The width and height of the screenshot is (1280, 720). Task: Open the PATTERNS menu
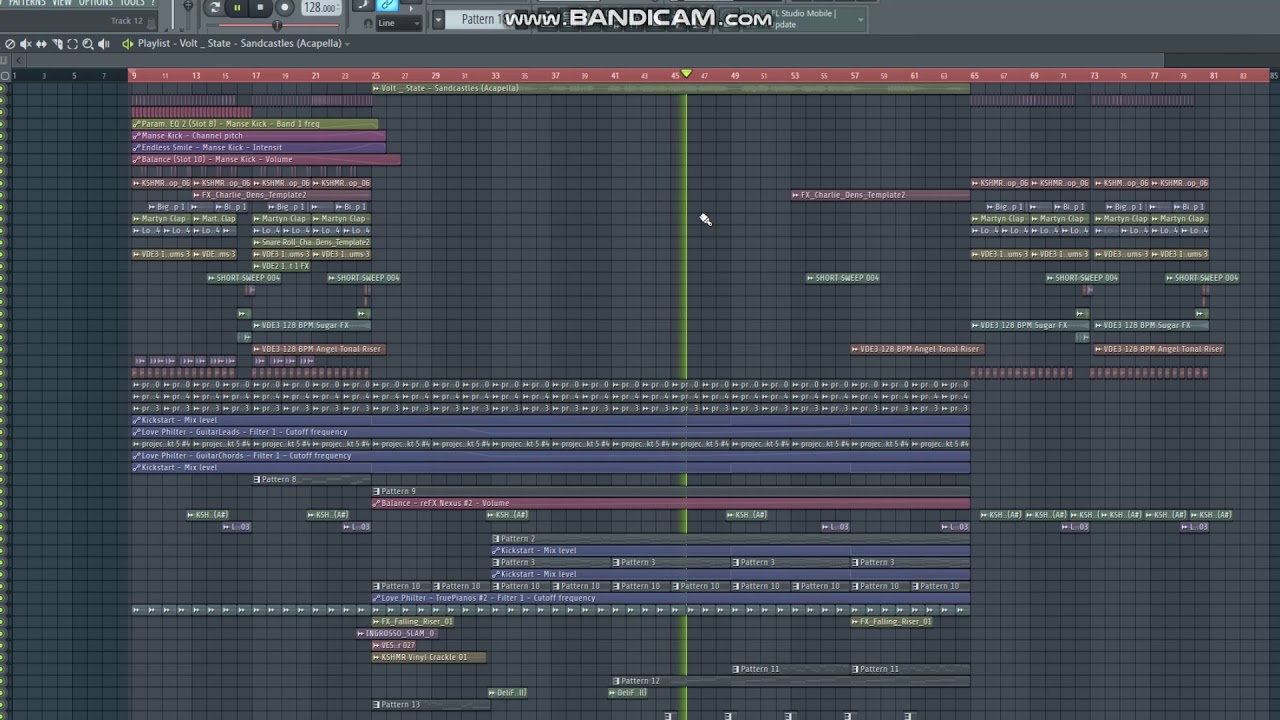click(25, 3)
